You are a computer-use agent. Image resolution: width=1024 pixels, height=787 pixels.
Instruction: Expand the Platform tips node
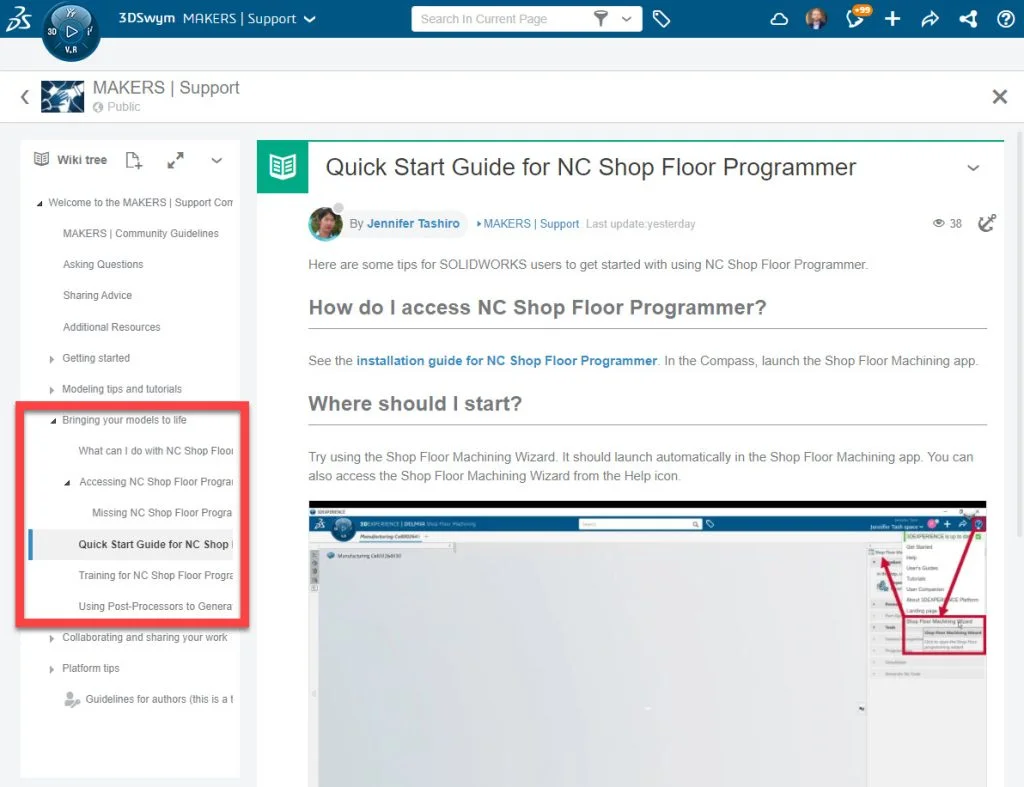click(x=52, y=669)
